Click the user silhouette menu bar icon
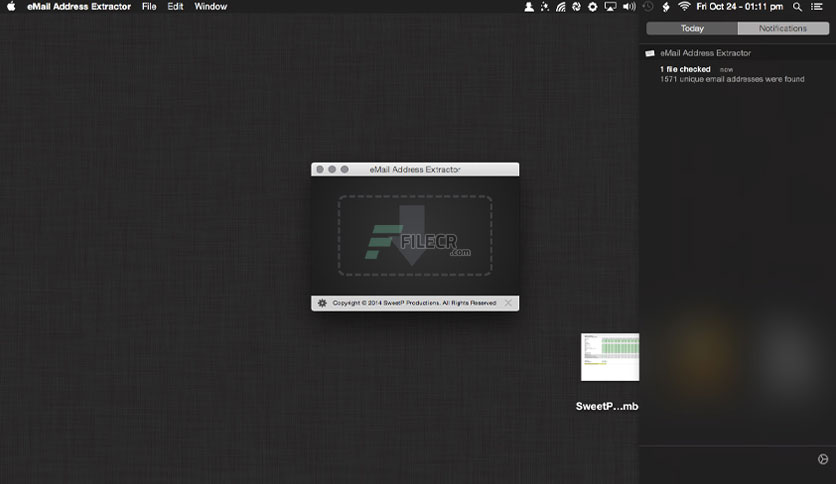This screenshot has width=836, height=484. tap(529, 7)
